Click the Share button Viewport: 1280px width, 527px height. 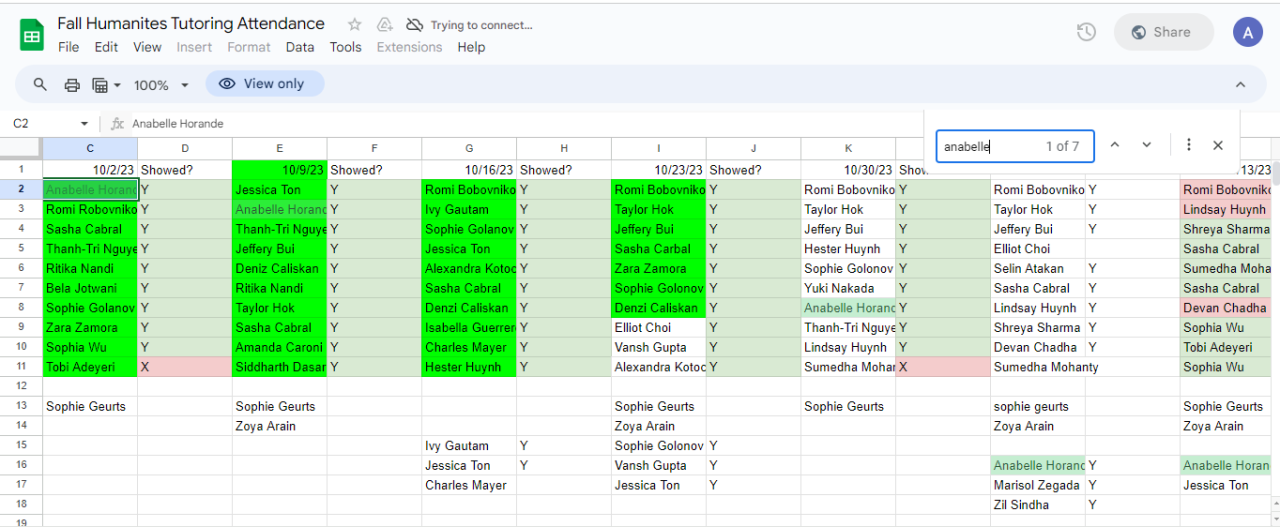(1163, 32)
